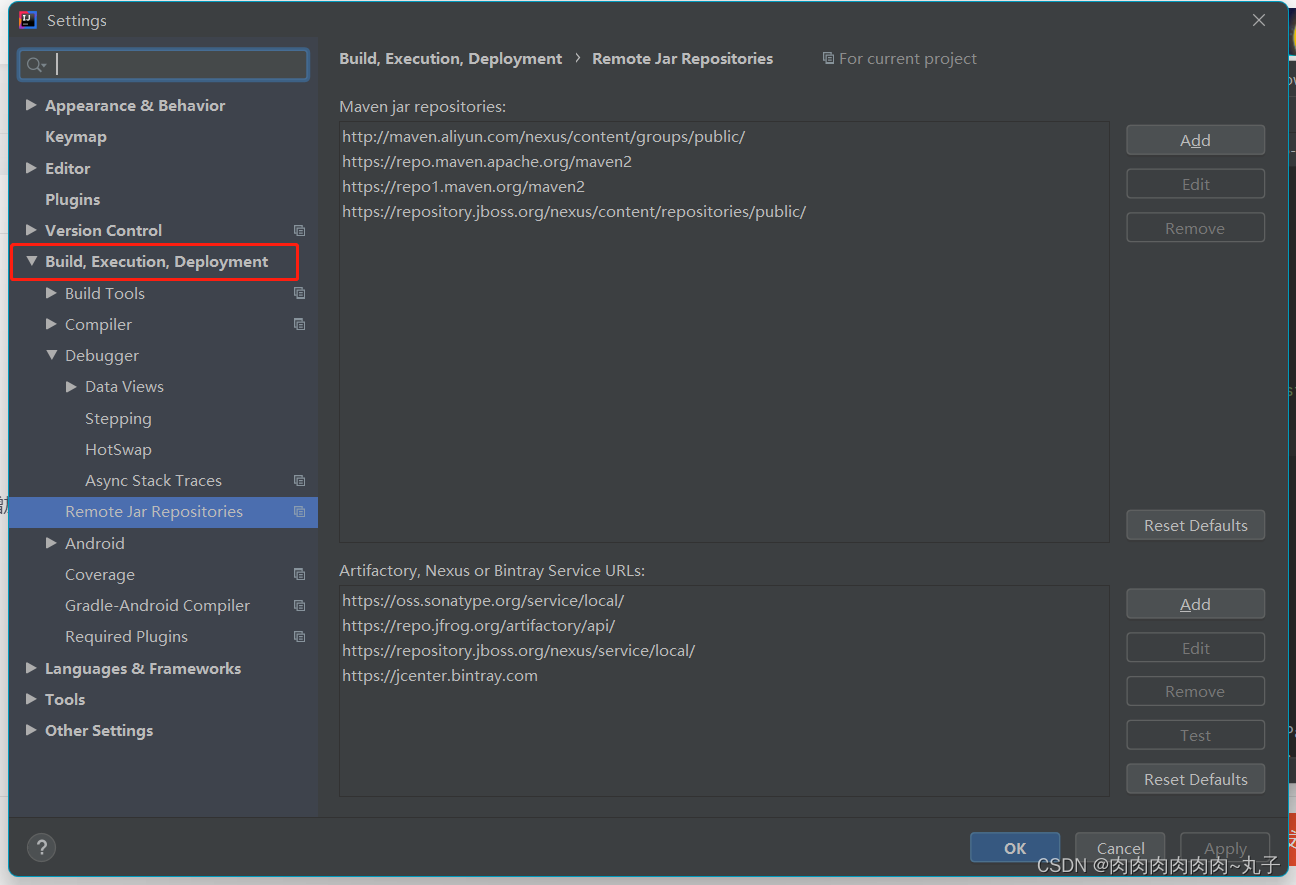Click Edit for Maven jar repositories
1296x885 pixels.
click(1195, 184)
